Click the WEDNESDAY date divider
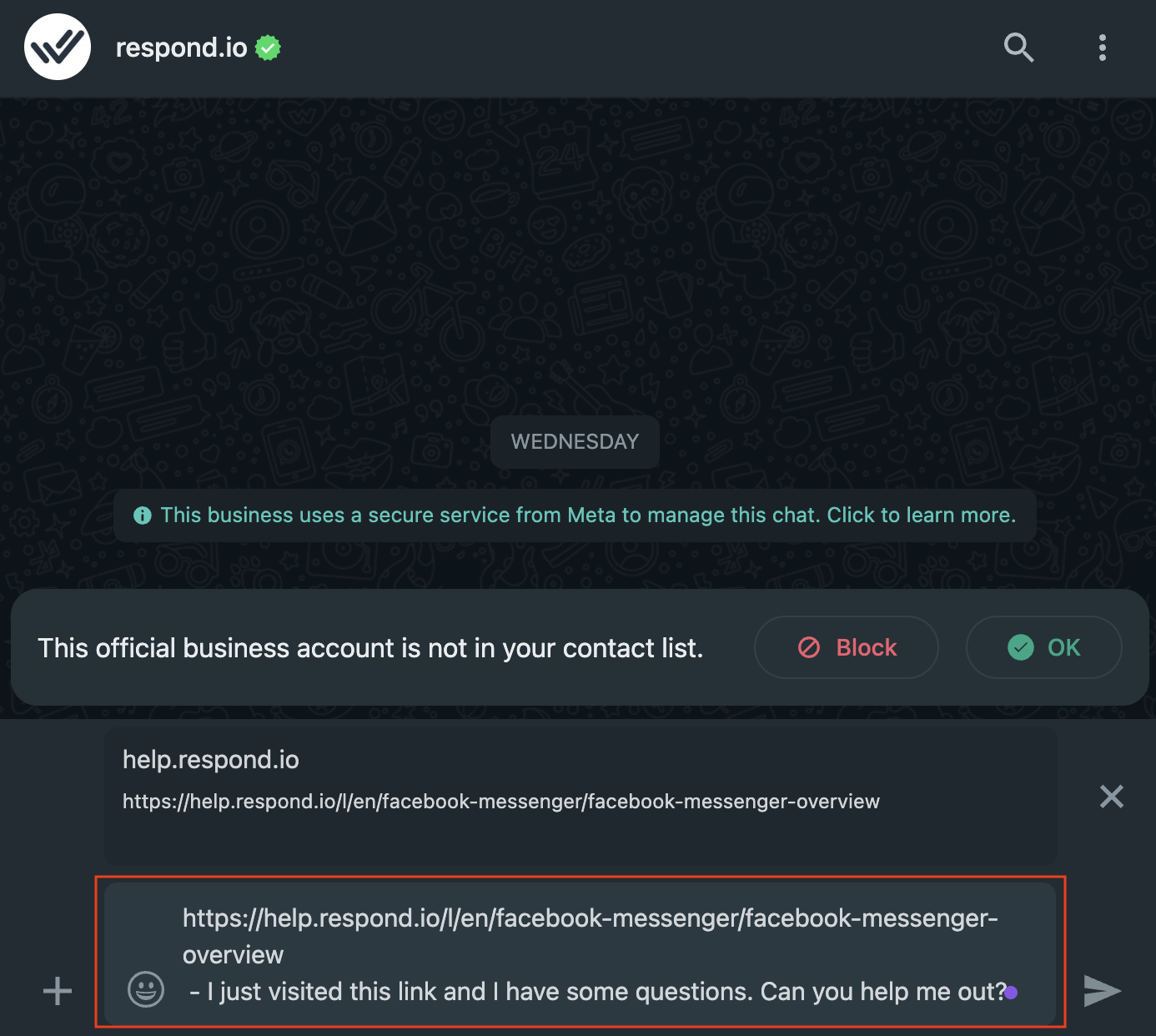The height and width of the screenshot is (1036, 1156). click(x=575, y=441)
